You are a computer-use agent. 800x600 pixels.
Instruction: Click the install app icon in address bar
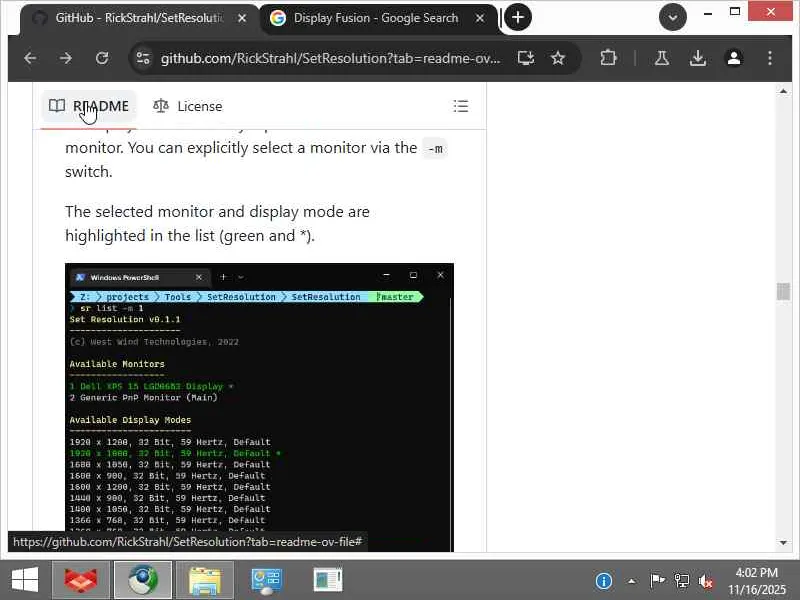526,58
